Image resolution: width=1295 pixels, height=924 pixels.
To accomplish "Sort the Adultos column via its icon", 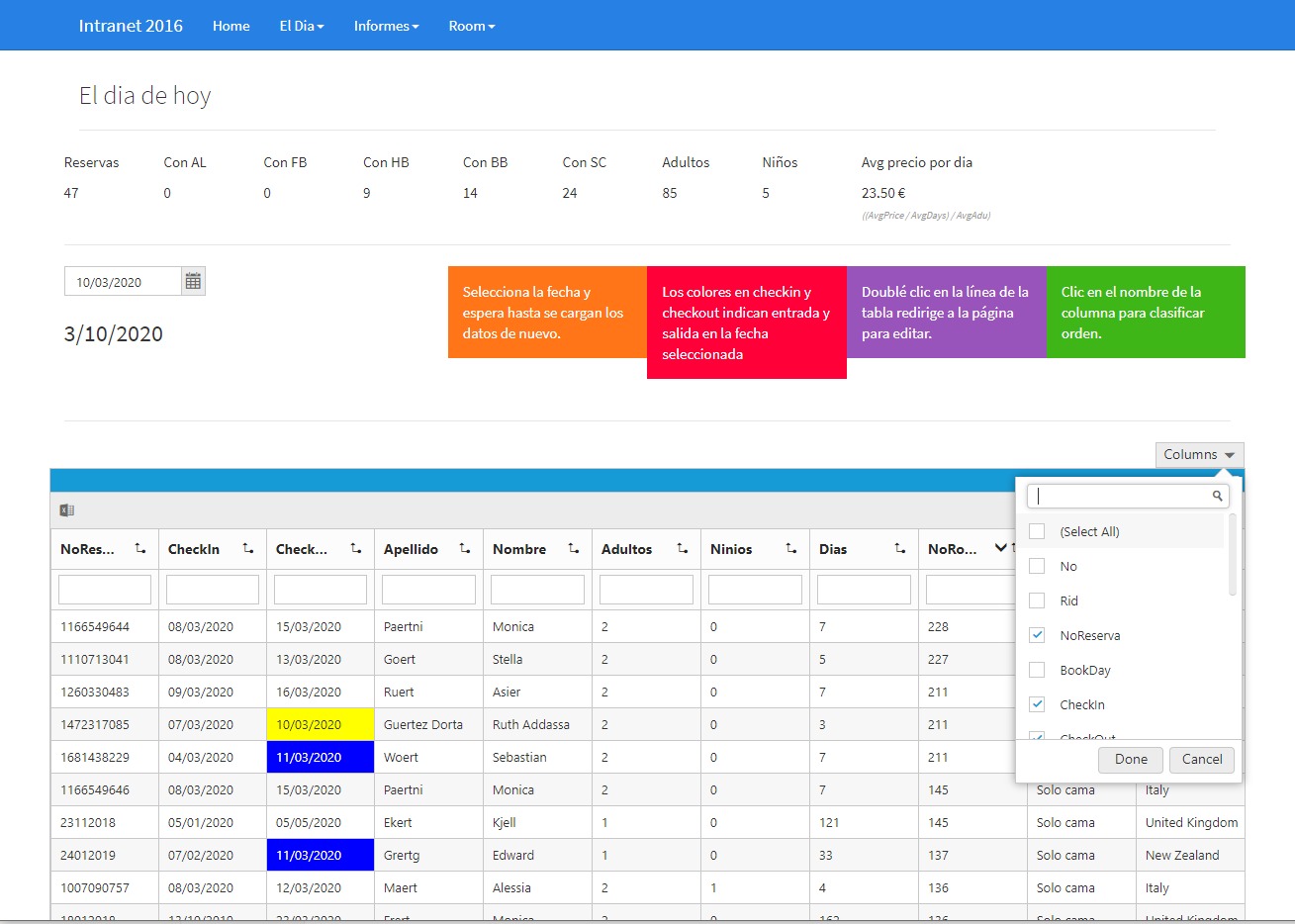I will pos(683,549).
